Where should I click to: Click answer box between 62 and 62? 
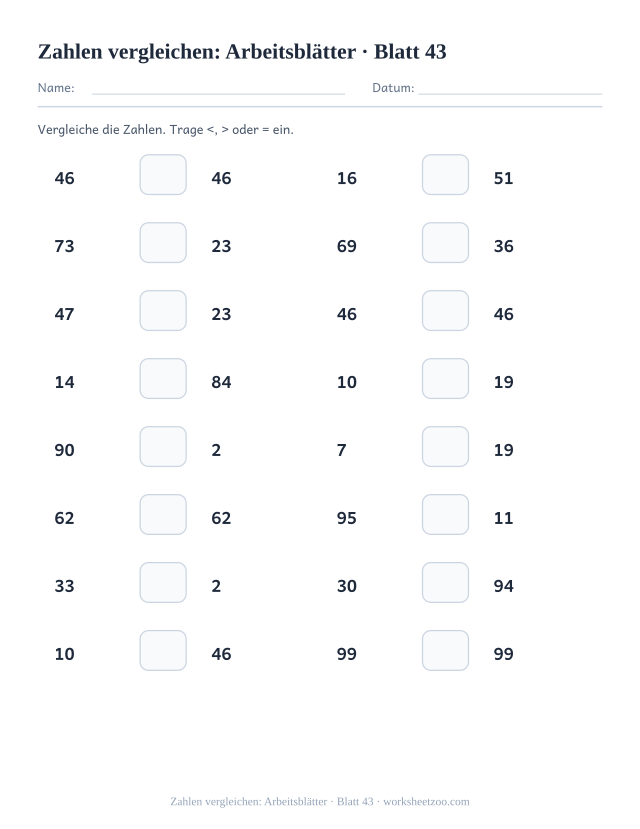click(163, 514)
